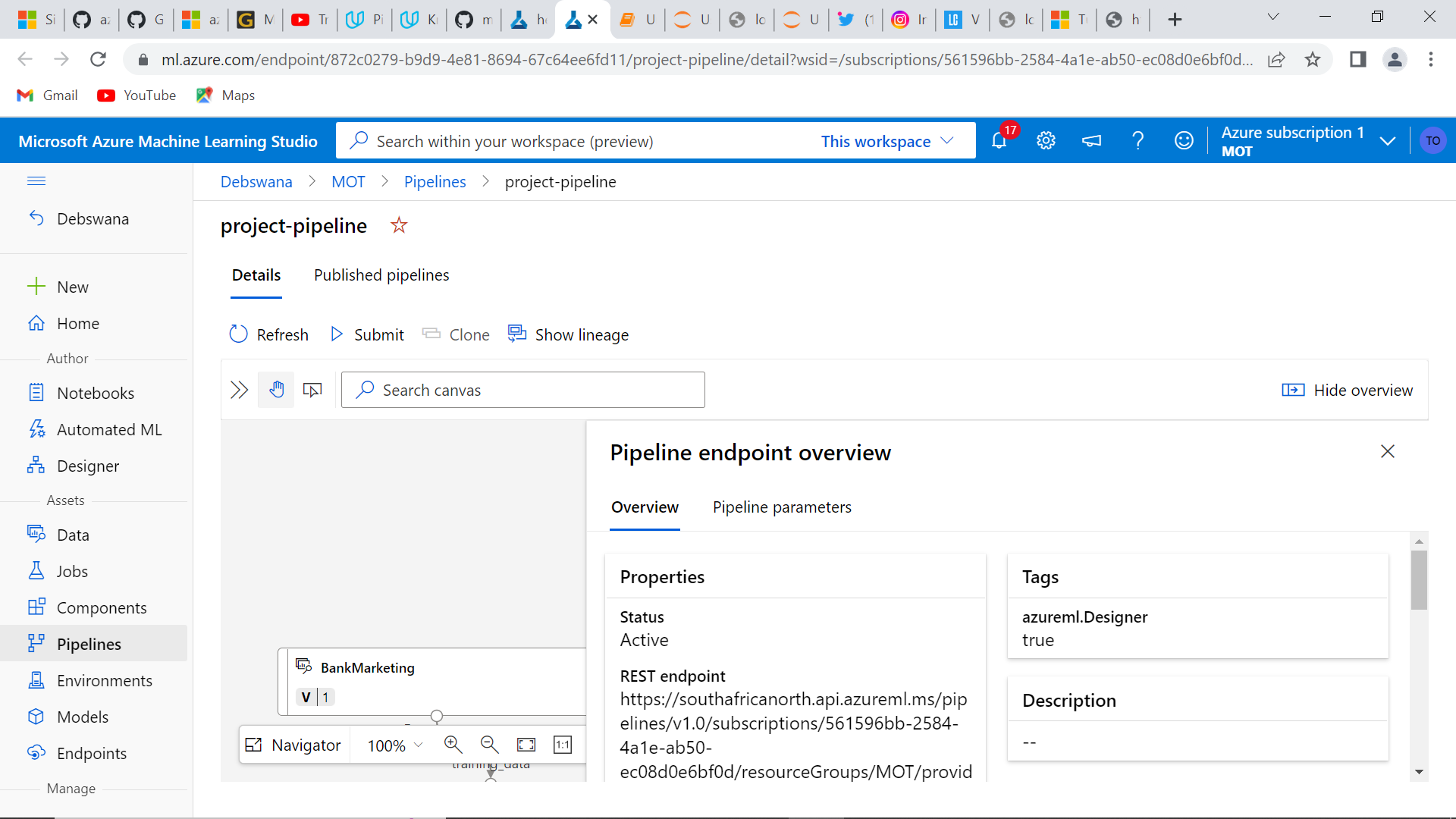
Task: Open the settings gear icon
Action: [x=1046, y=141]
